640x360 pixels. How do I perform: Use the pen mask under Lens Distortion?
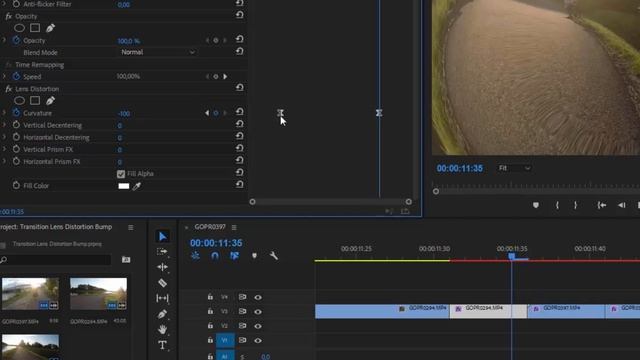(51, 101)
